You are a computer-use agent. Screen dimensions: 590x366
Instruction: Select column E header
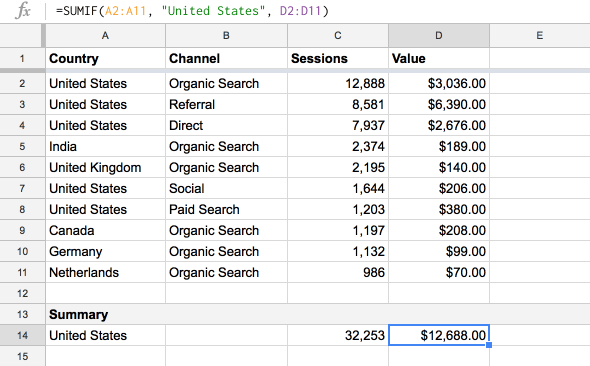(540, 36)
